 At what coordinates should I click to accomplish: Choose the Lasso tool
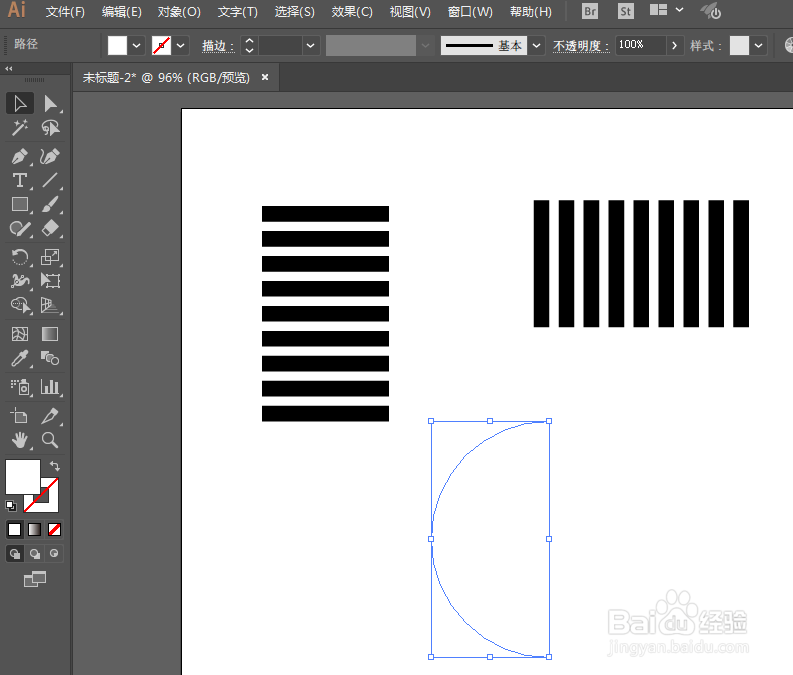click(50, 128)
